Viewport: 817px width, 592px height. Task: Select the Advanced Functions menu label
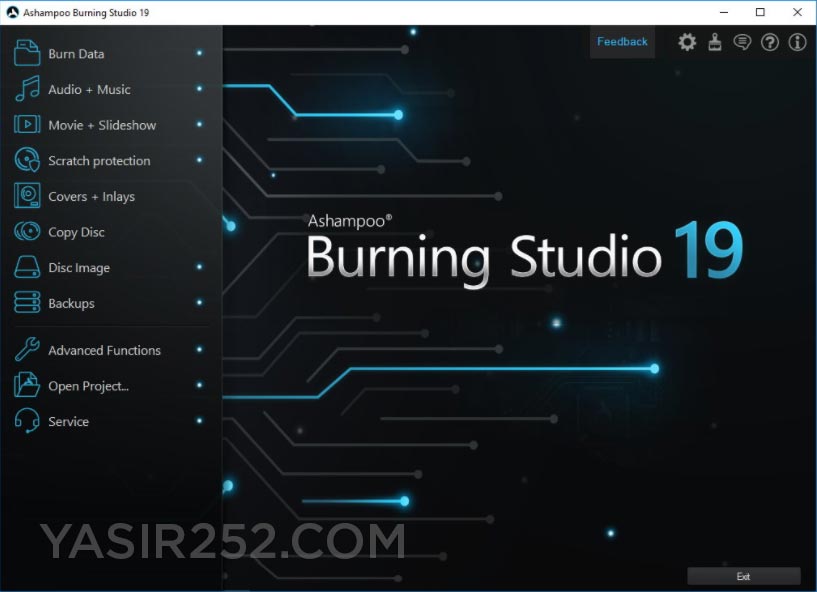point(104,350)
